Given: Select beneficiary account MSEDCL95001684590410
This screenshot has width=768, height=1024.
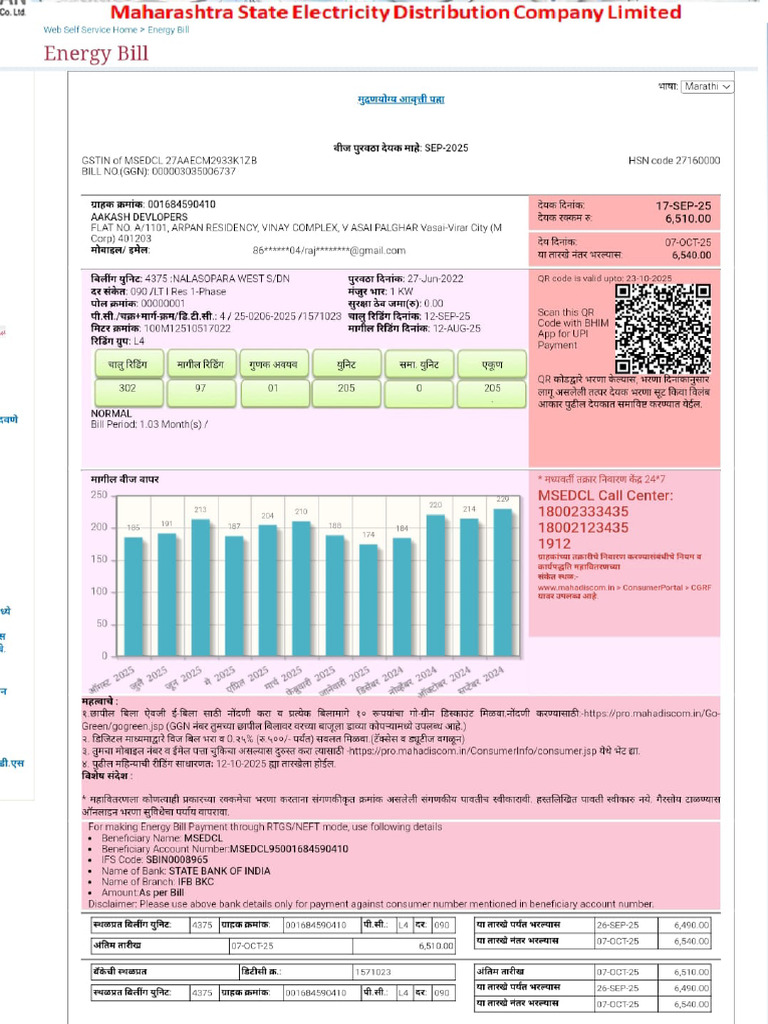Looking at the screenshot, I should [x=289, y=849].
